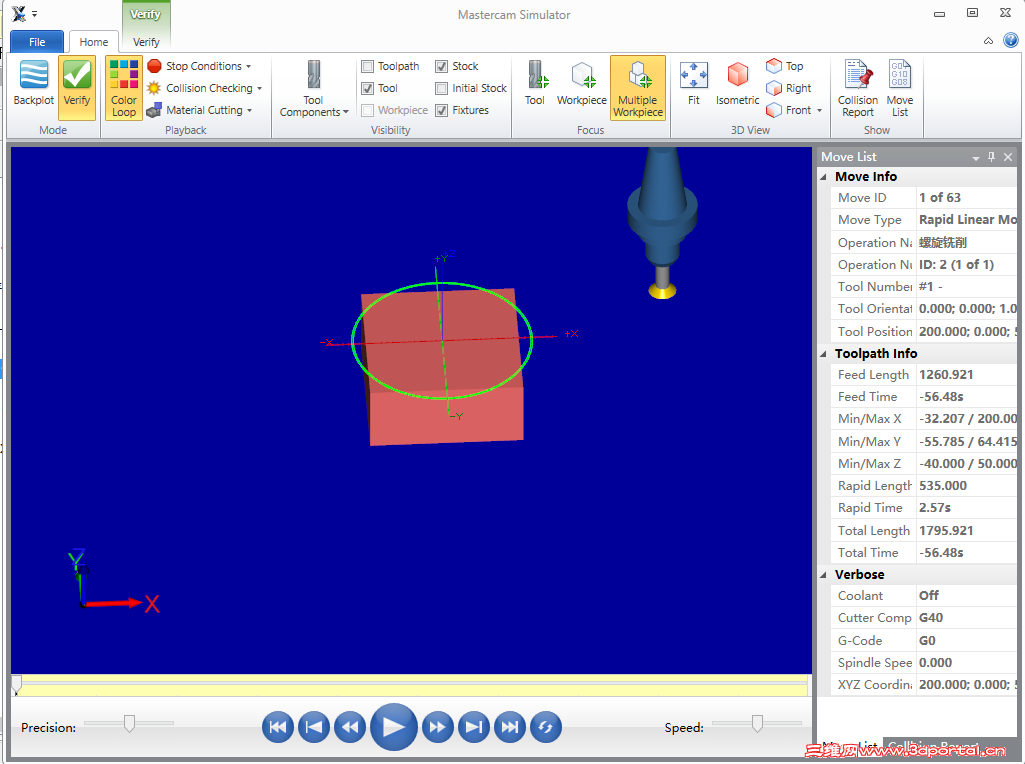Select Multiple Workpiece focus
Viewport: 1025px width, 764px height.
(x=638, y=88)
